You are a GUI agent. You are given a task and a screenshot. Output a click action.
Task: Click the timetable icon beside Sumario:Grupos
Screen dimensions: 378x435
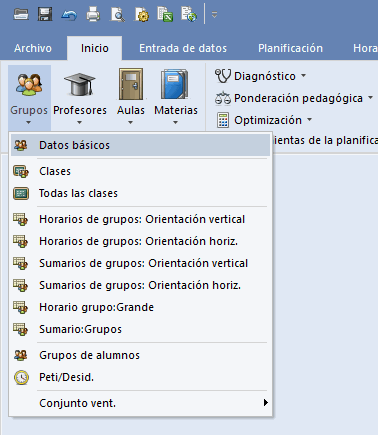pos(21,329)
